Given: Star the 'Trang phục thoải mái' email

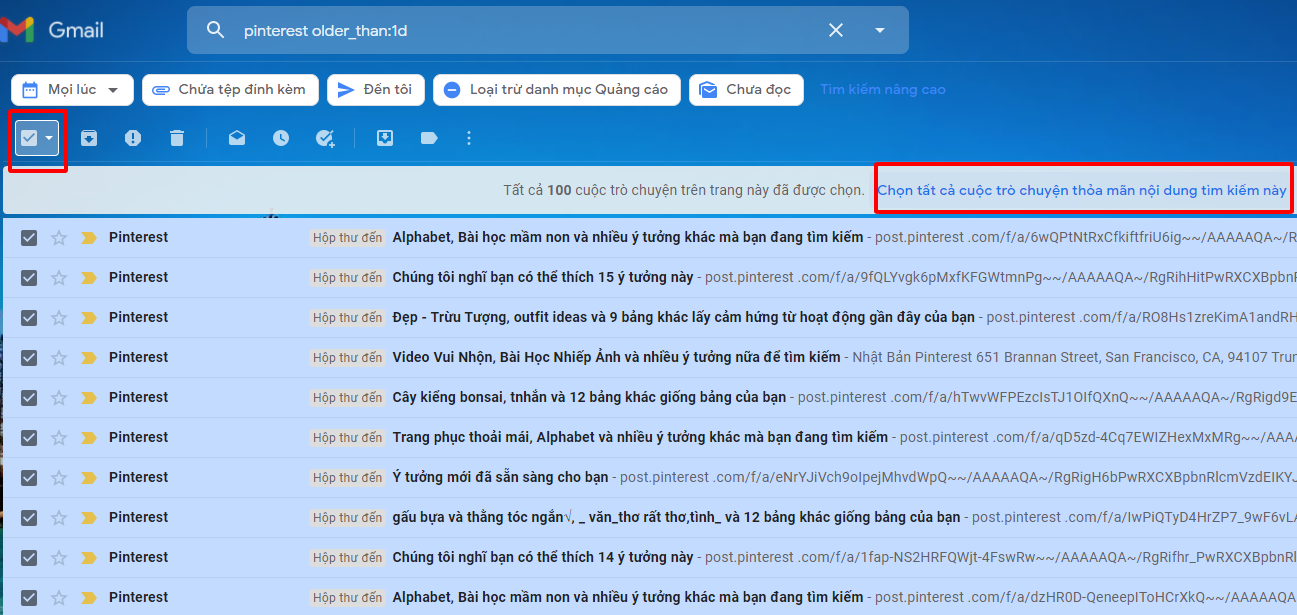Looking at the screenshot, I should pyautogui.click(x=59, y=437).
